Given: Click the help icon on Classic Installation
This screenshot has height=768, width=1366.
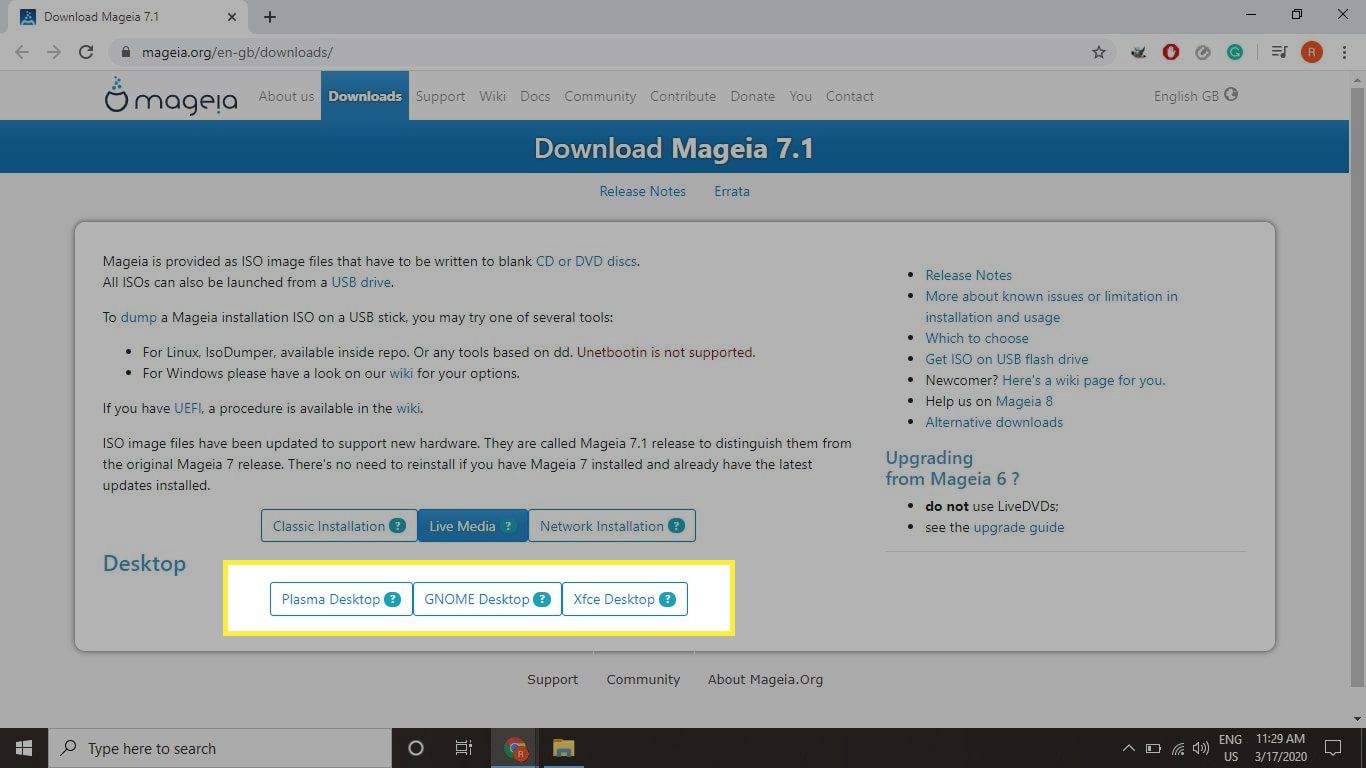Looking at the screenshot, I should 397,526.
